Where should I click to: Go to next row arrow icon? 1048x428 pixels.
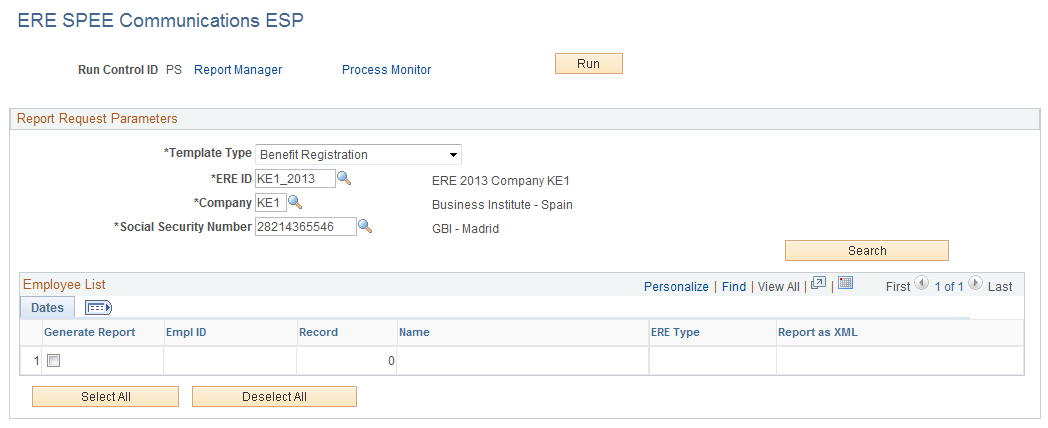pyautogui.click(x=975, y=284)
